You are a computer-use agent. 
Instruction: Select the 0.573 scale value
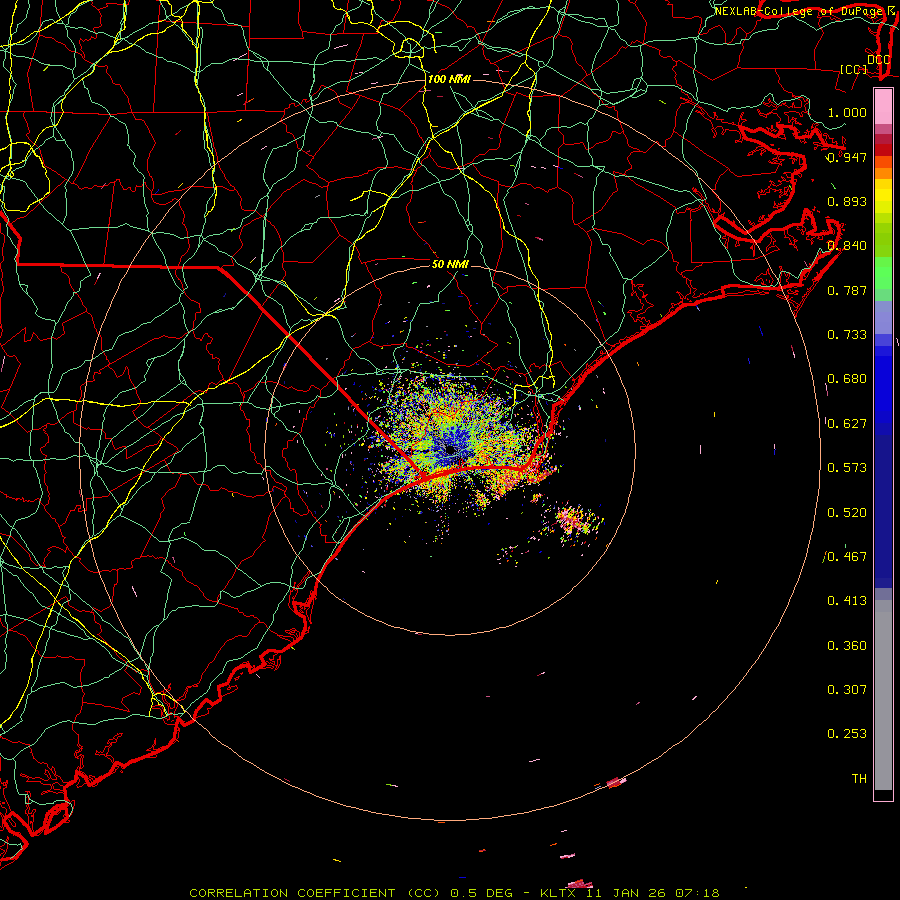pos(847,468)
